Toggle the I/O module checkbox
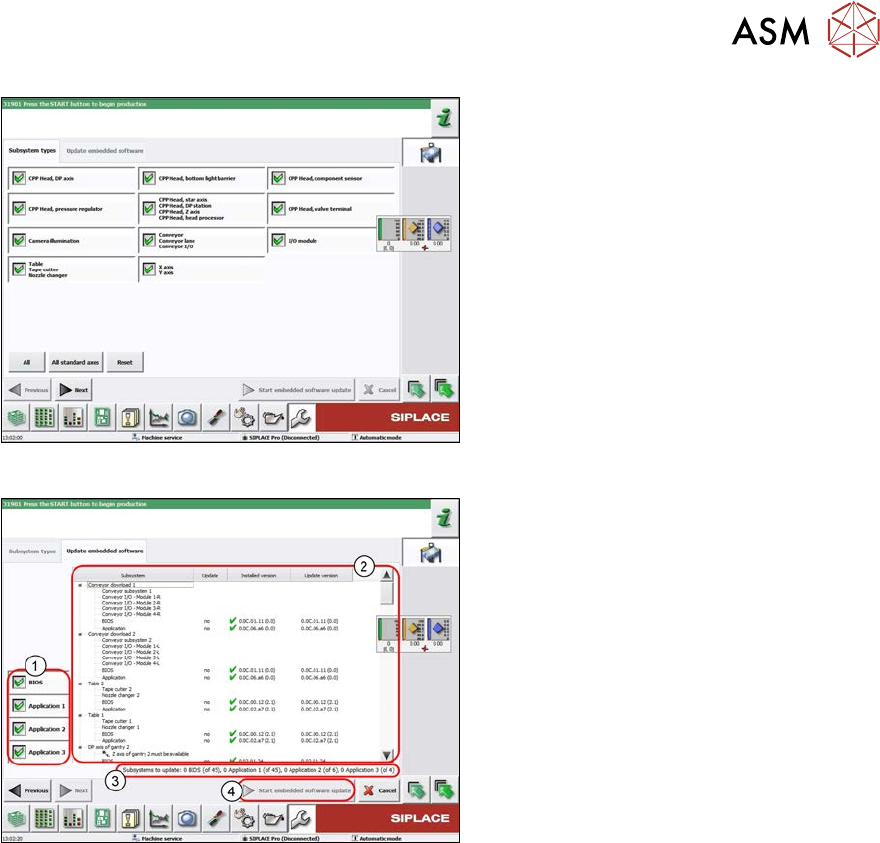Screen dimensions: 880x843 pos(278,240)
